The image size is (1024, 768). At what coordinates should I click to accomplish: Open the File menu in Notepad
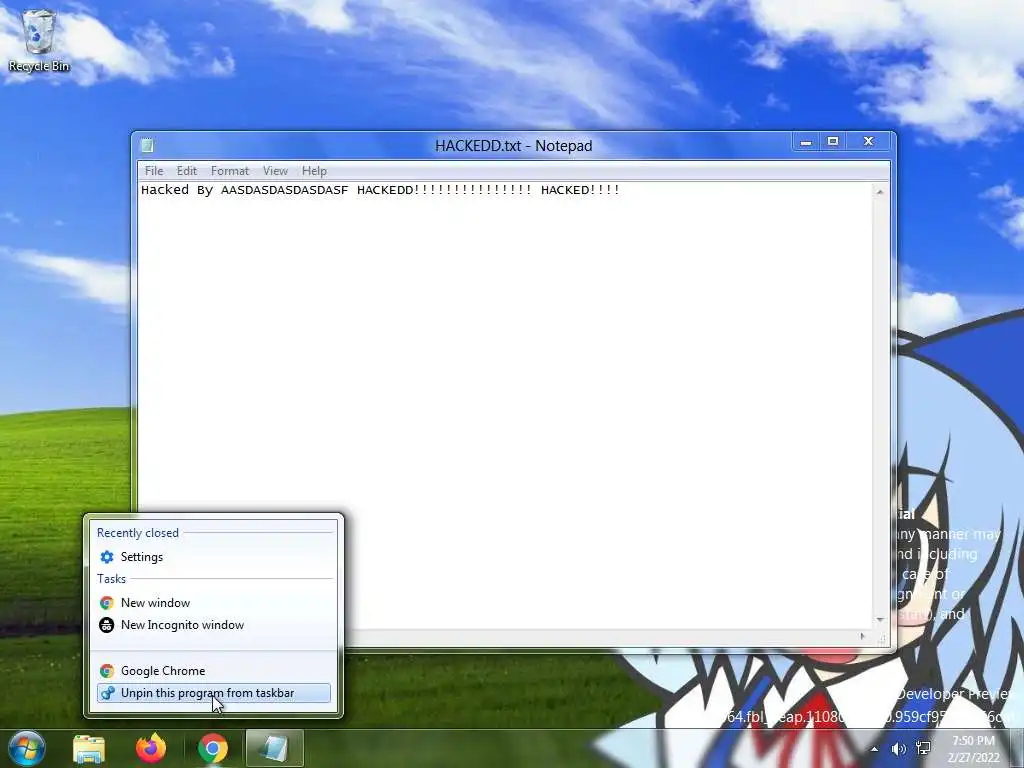[x=154, y=171]
